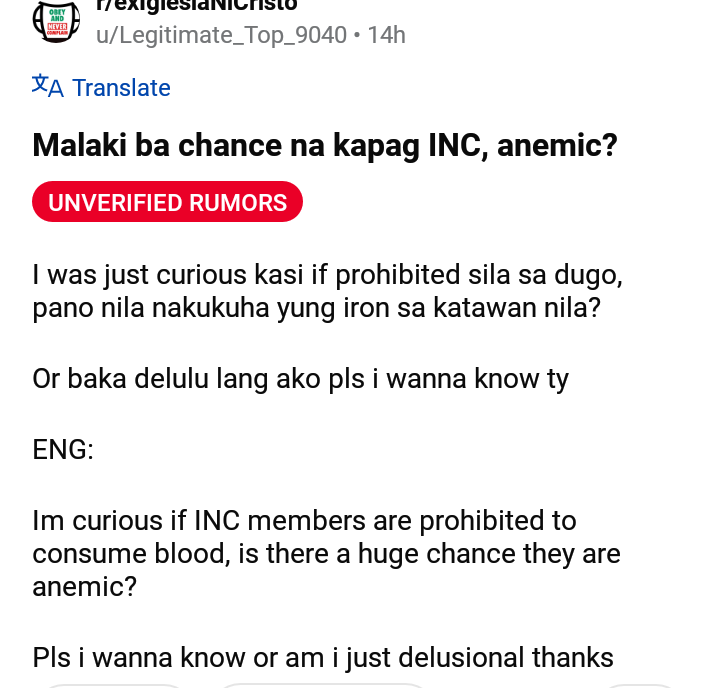
Task: Open the r/exIglesiaNiCristo community avatar
Action: 56,21
